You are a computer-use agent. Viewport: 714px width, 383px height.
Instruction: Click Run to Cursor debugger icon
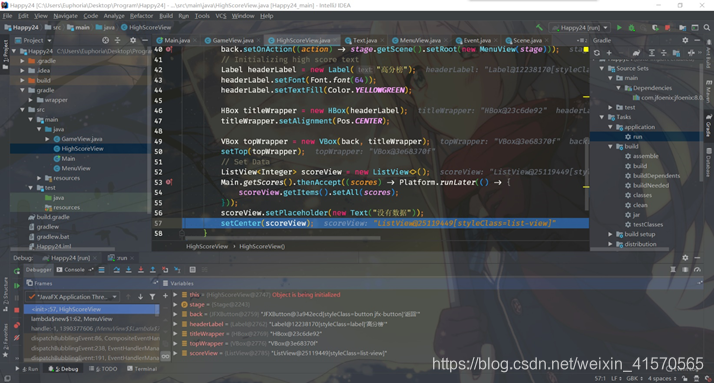point(177,270)
